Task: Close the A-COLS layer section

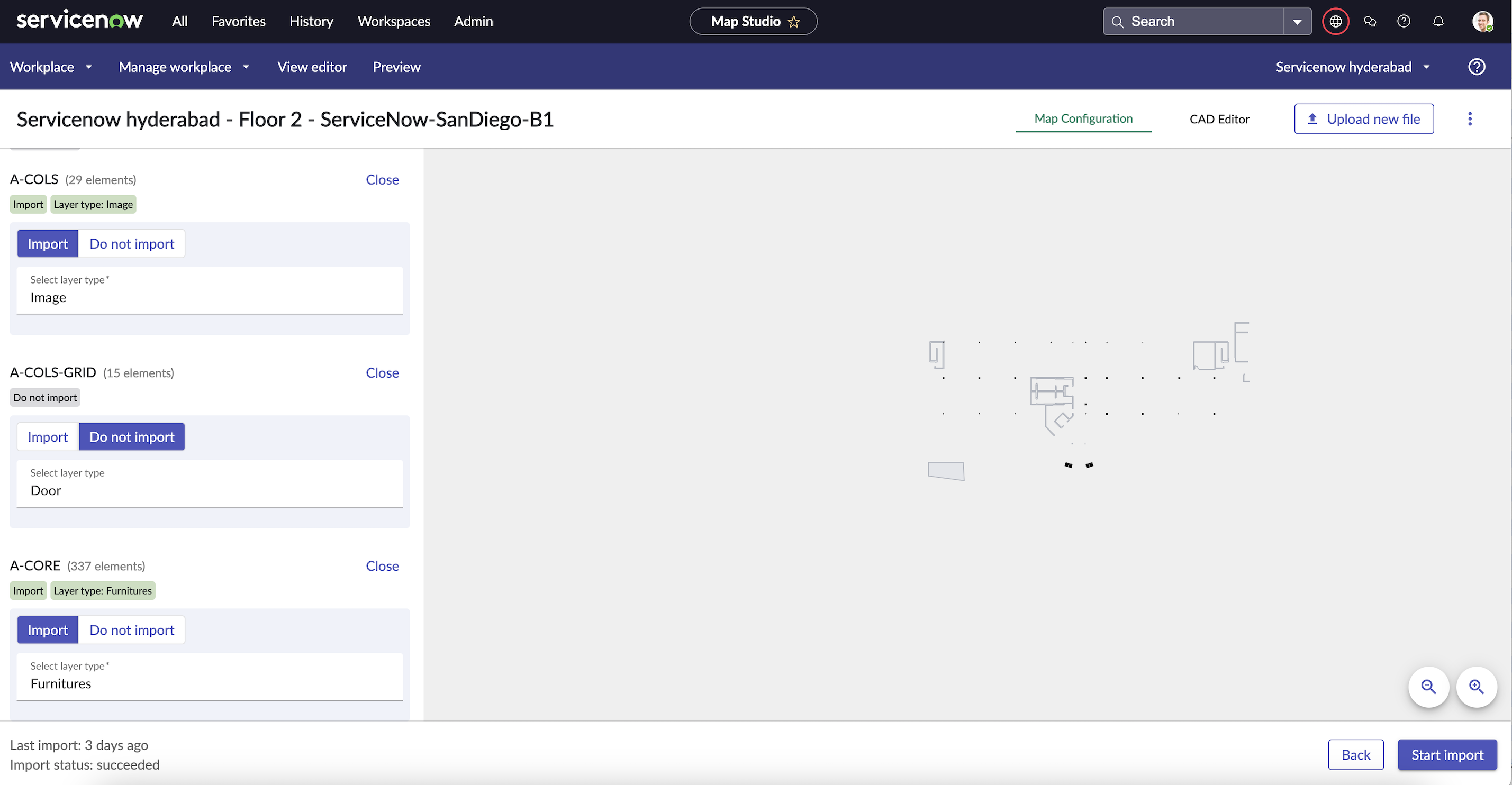Action: point(382,179)
